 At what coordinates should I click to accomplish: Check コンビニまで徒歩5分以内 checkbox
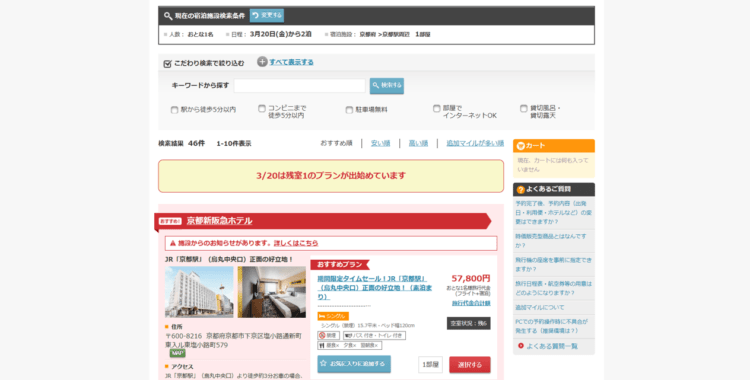[x=262, y=109]
